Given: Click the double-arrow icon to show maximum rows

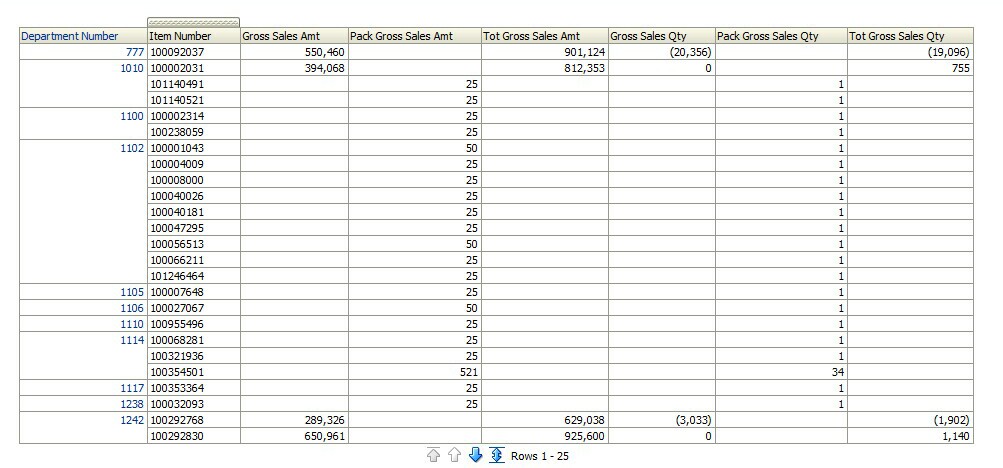Looking at the screenshot, I should (x=496, y=455).
